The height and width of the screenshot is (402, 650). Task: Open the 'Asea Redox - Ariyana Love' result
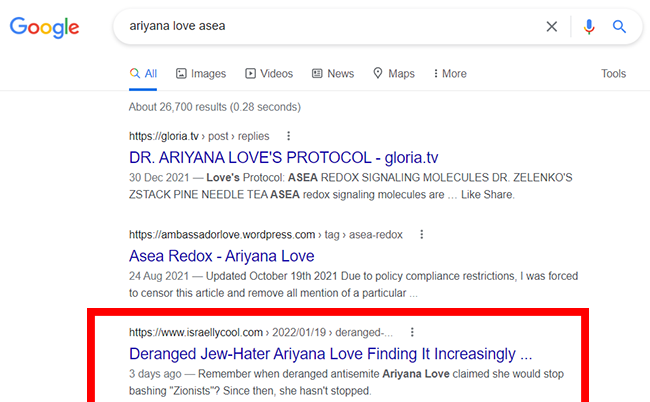[222, 256]
